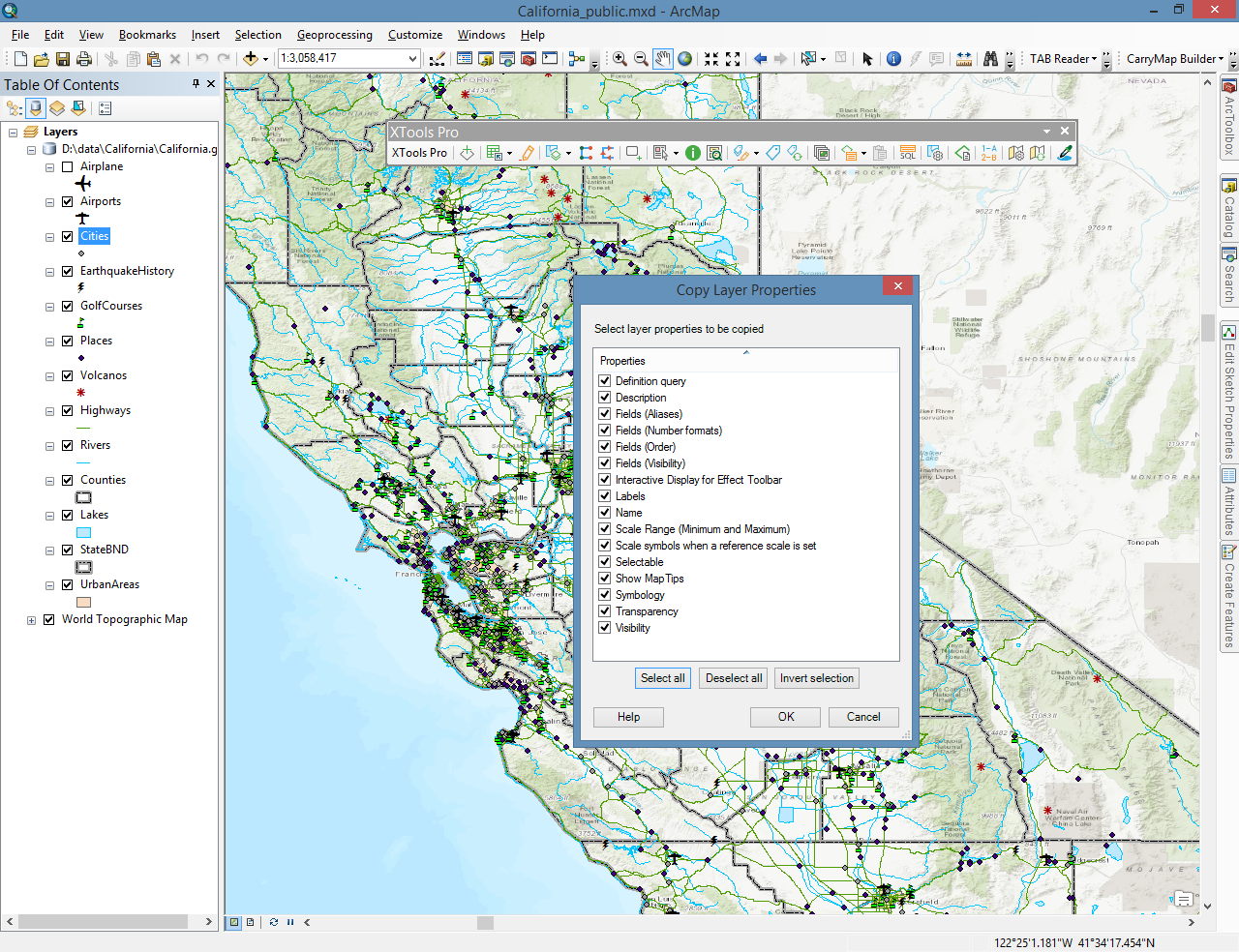Open the Windows menu
The width and height of the screenshot is (1239, 952).
pyautogui.click(x=481, y=35)
